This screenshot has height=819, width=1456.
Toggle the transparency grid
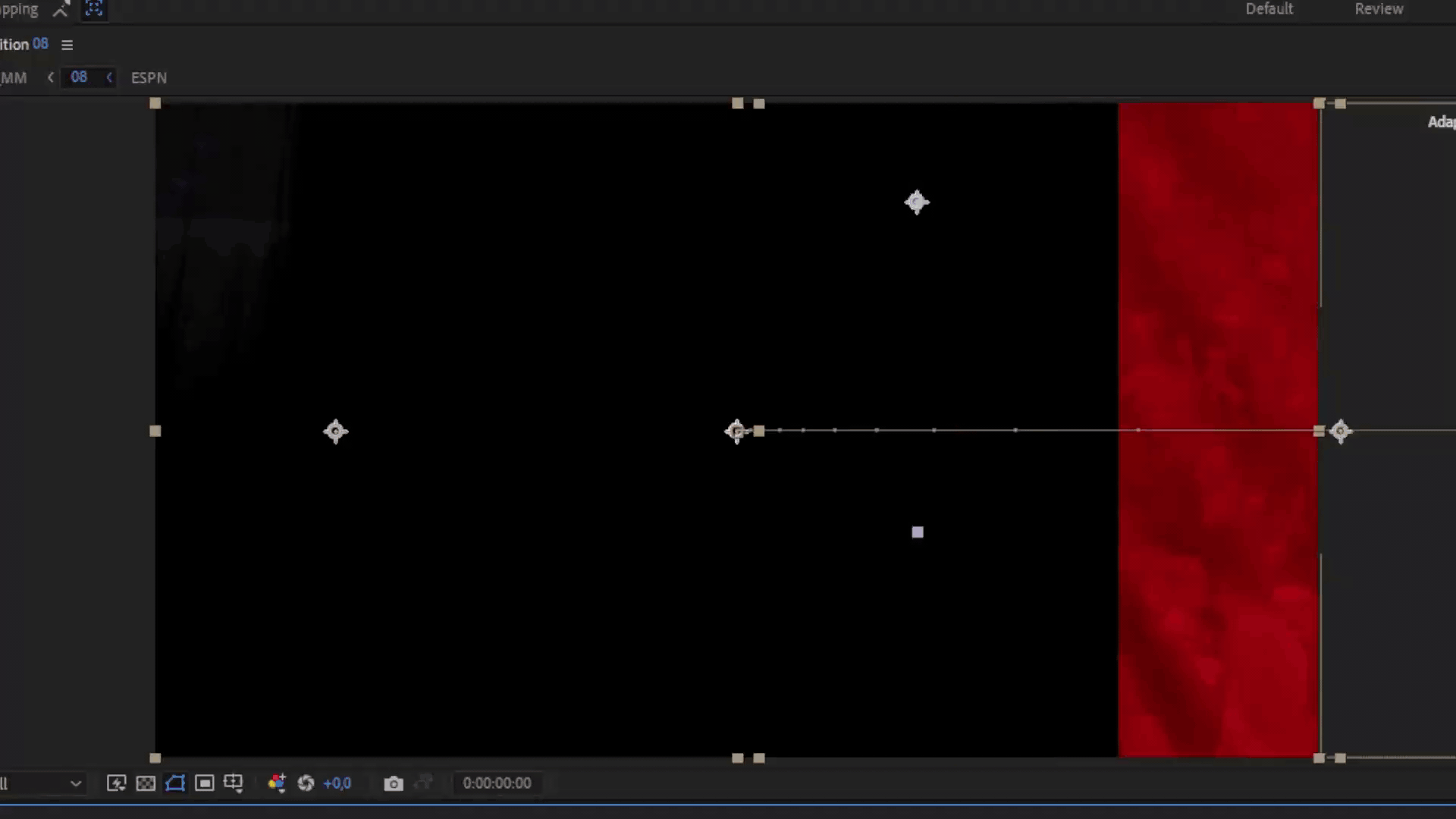click(146, 783)
